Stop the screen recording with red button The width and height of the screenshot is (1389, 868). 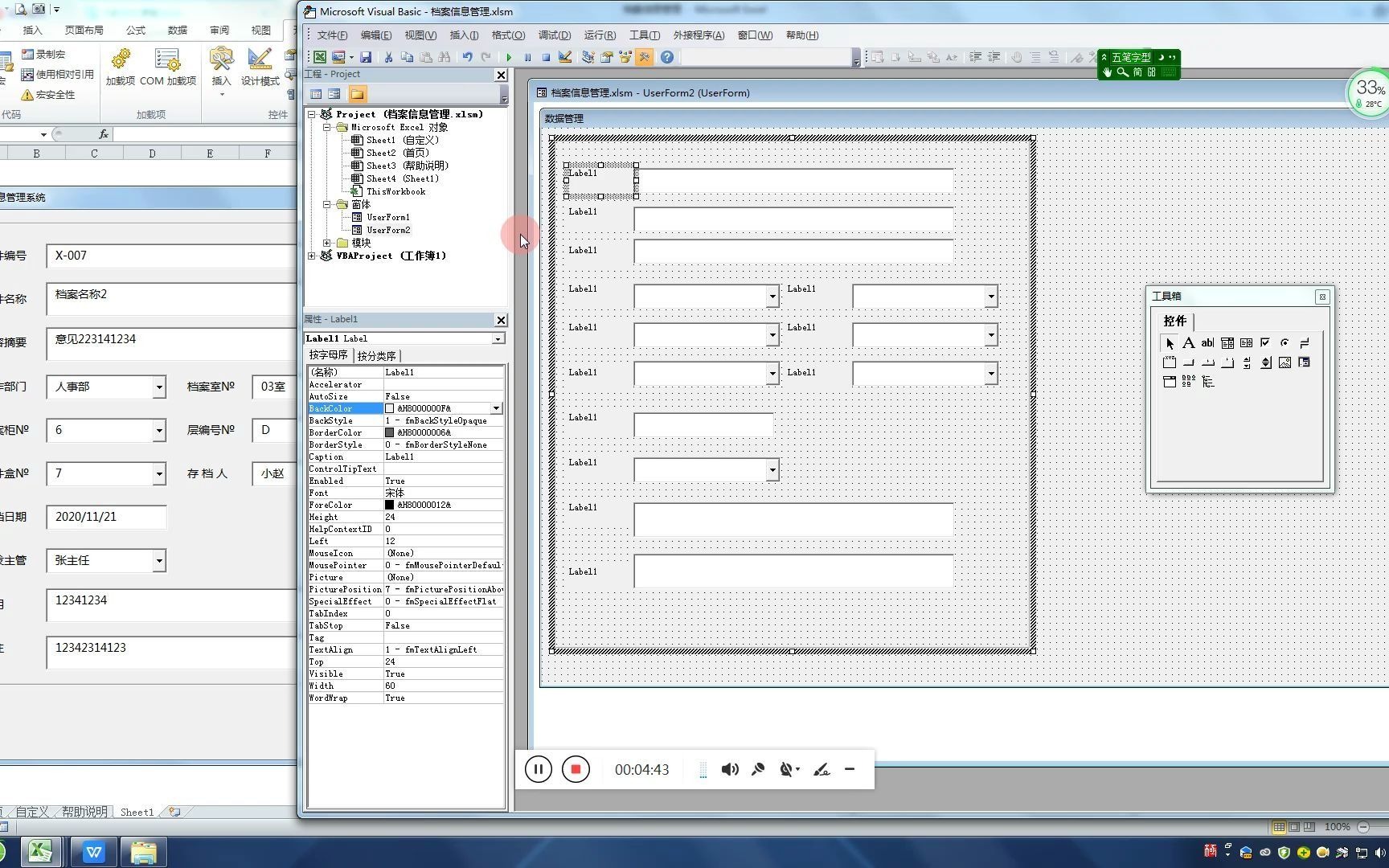pyautogui.click(x=576, y=769)
